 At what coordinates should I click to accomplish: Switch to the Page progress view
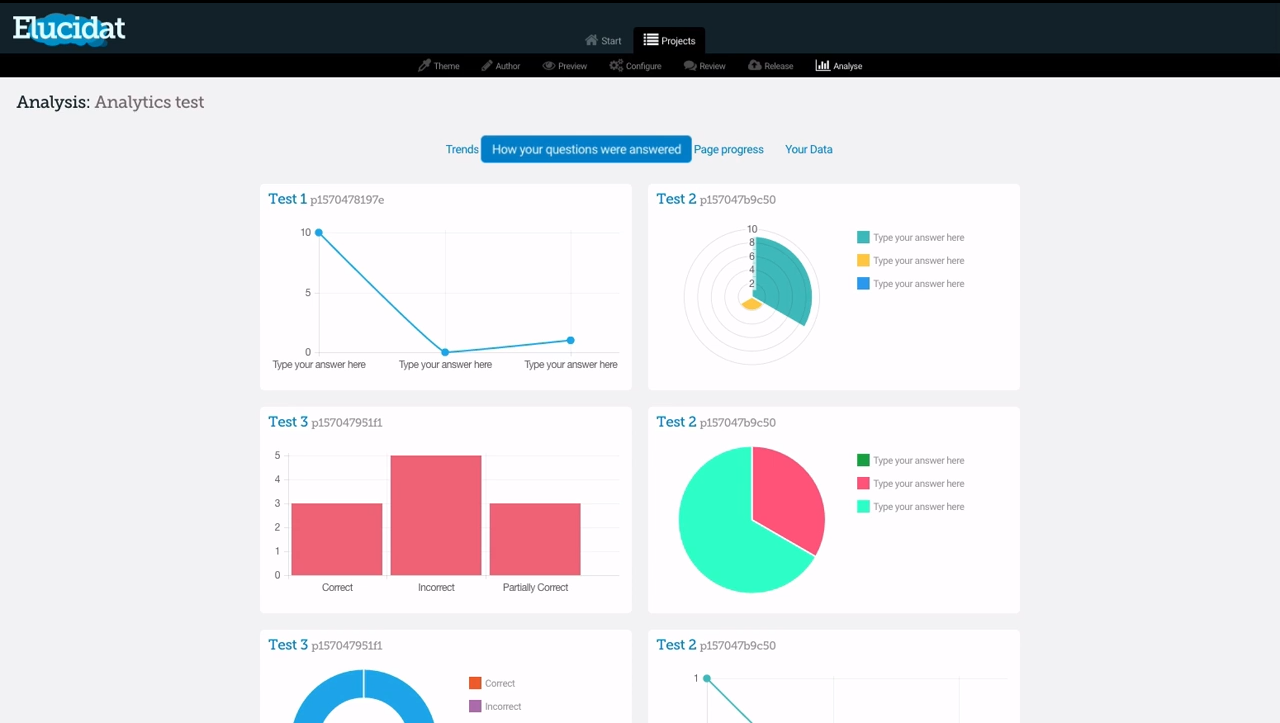[729, 150]
